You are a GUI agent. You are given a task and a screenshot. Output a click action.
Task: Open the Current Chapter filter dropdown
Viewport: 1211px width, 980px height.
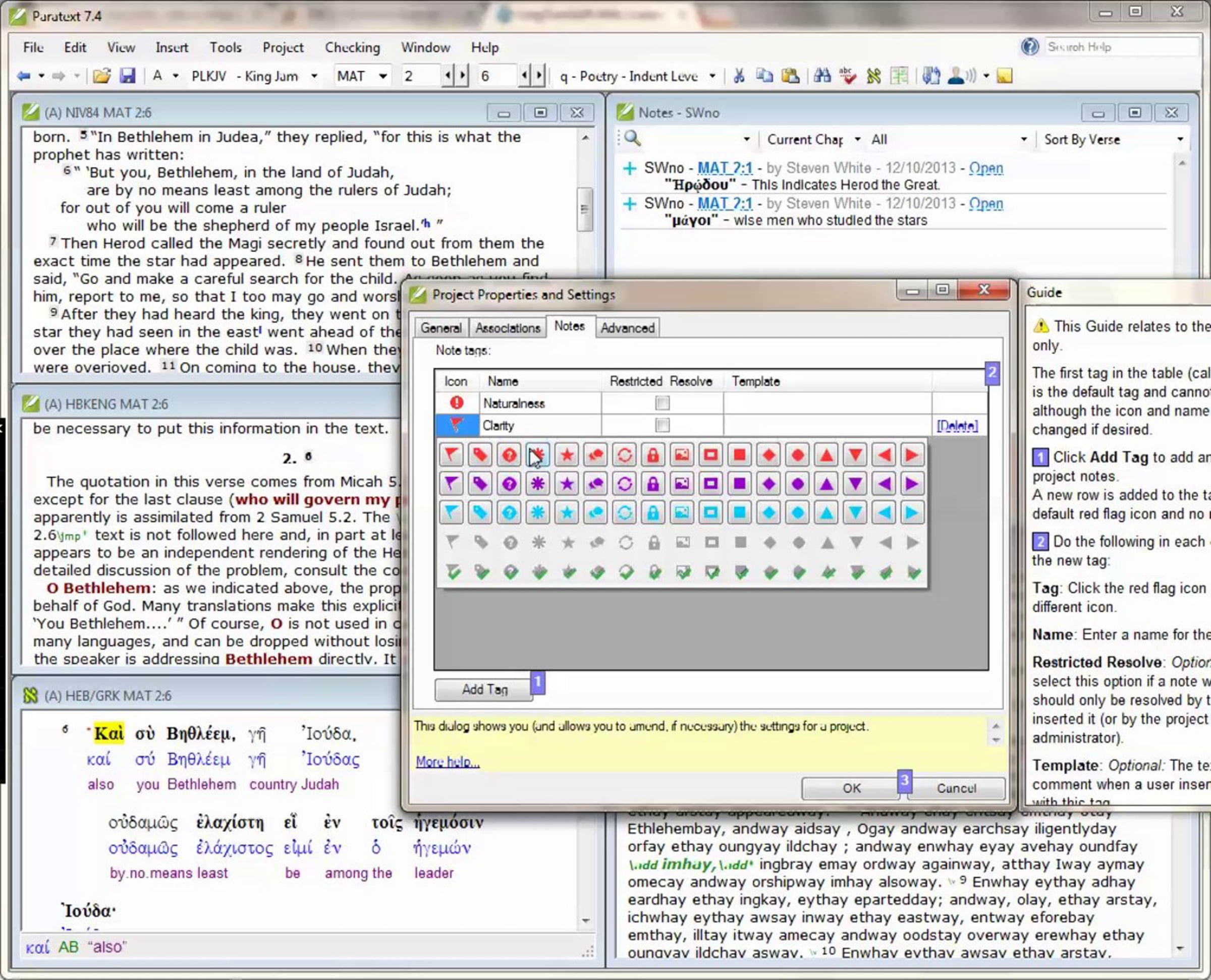857,139
